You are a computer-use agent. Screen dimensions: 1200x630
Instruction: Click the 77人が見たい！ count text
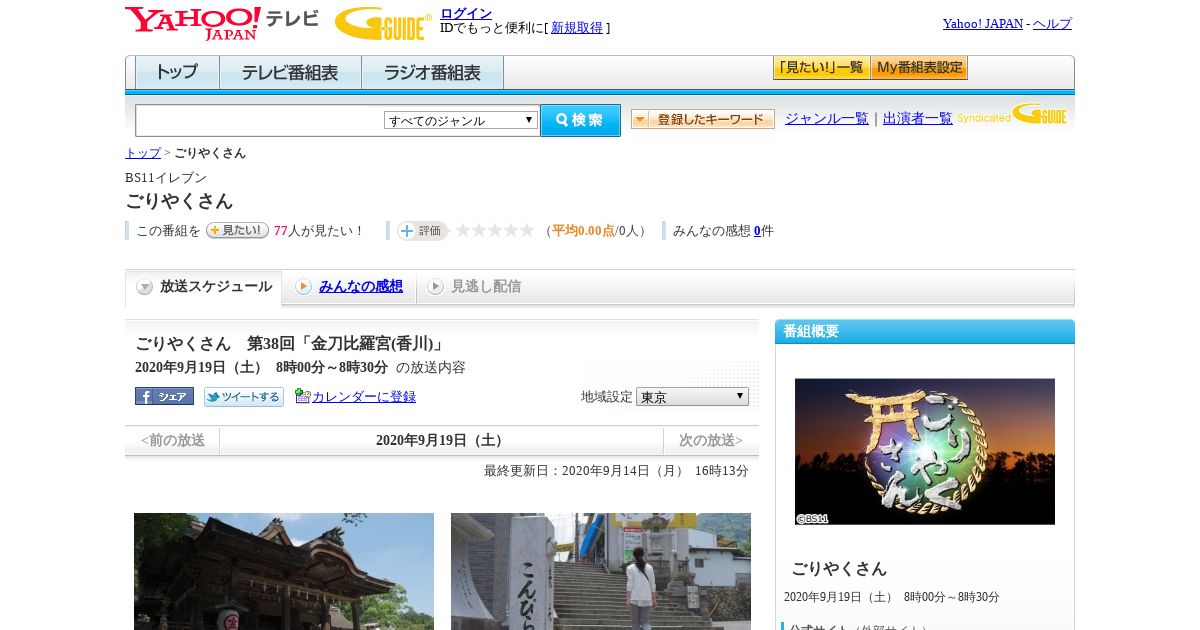pyautogui.click(x=319, y=231)
